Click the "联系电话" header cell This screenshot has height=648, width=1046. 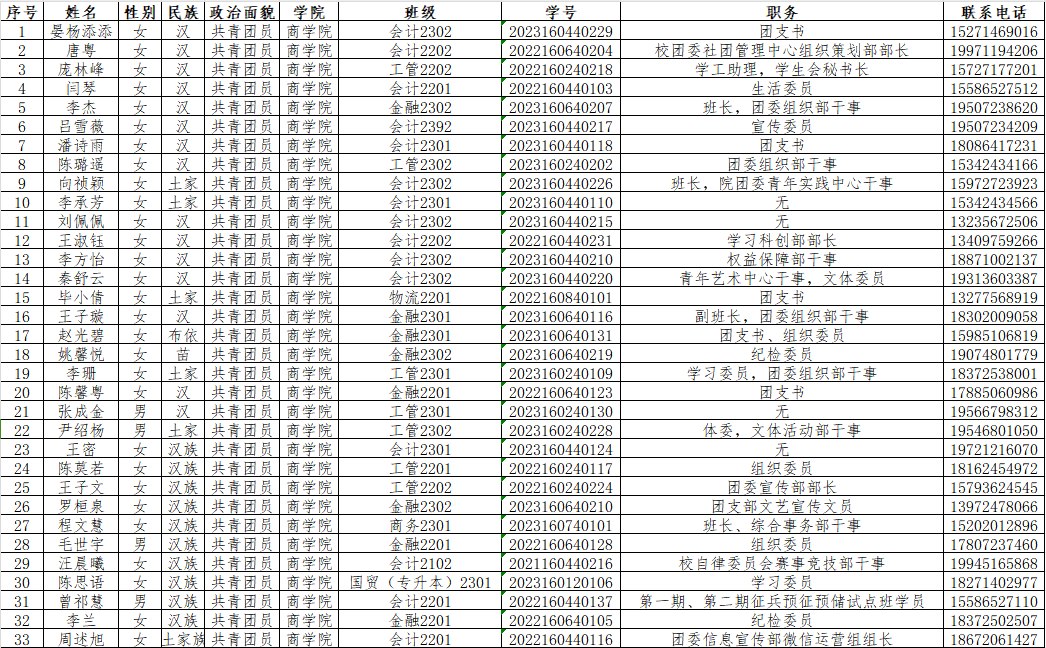pos(993,12)
